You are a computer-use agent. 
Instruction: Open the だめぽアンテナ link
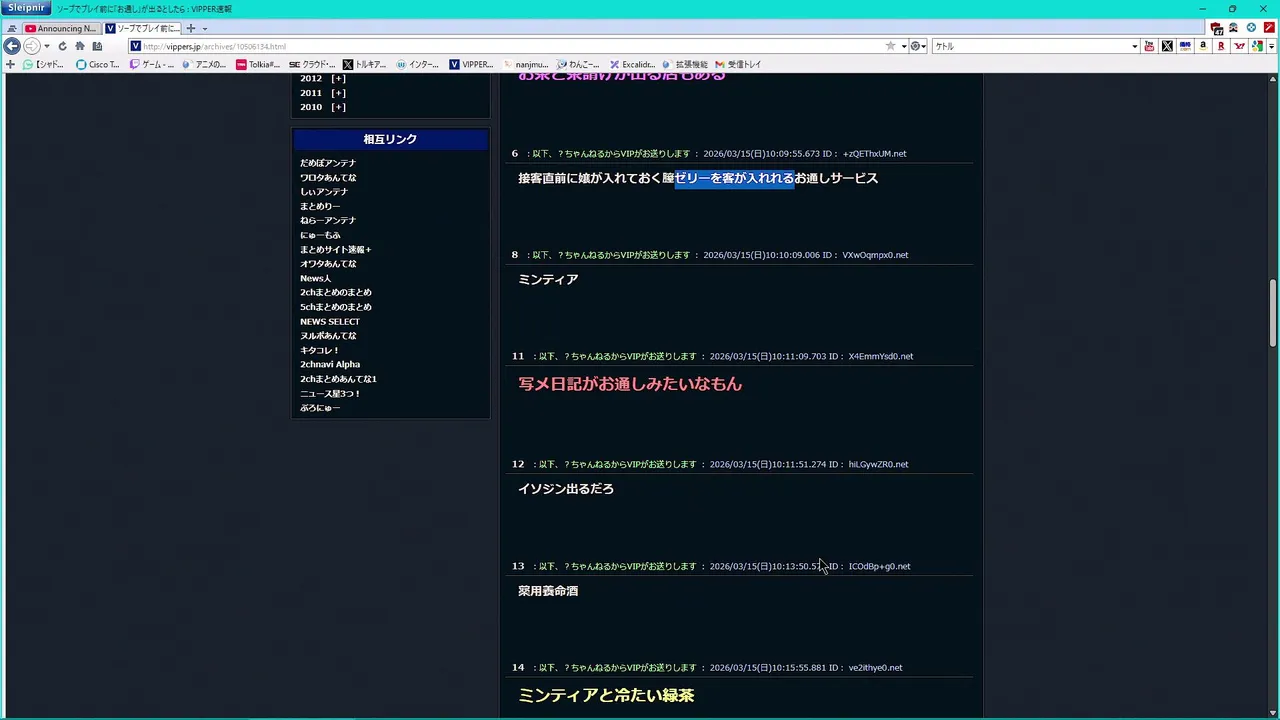328,163
